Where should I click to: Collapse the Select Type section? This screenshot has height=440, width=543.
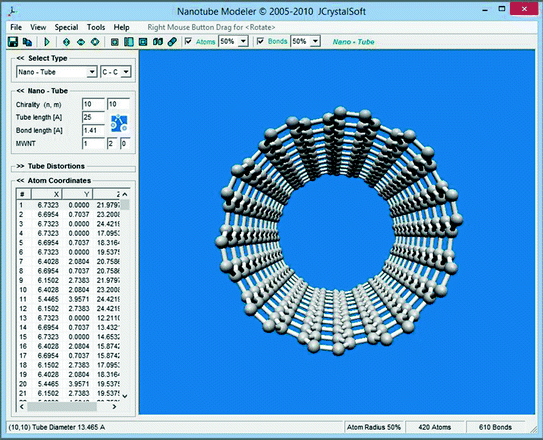click(x=20, y=58)
